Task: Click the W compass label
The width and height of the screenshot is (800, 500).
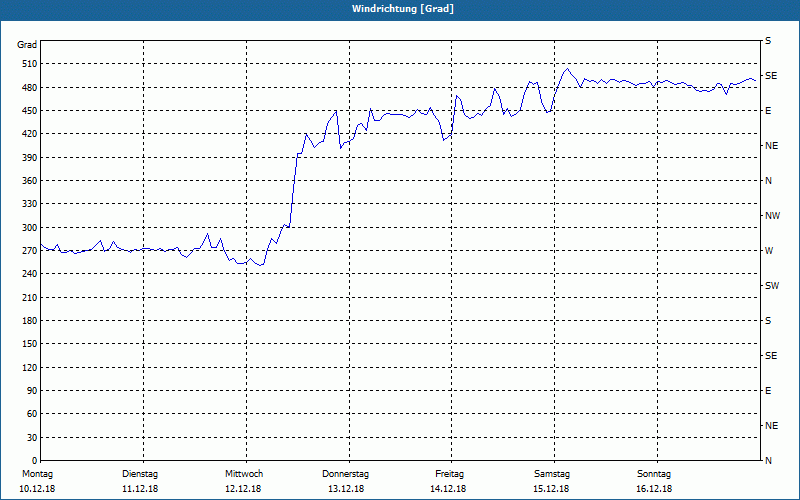Action: click(769, 251)
